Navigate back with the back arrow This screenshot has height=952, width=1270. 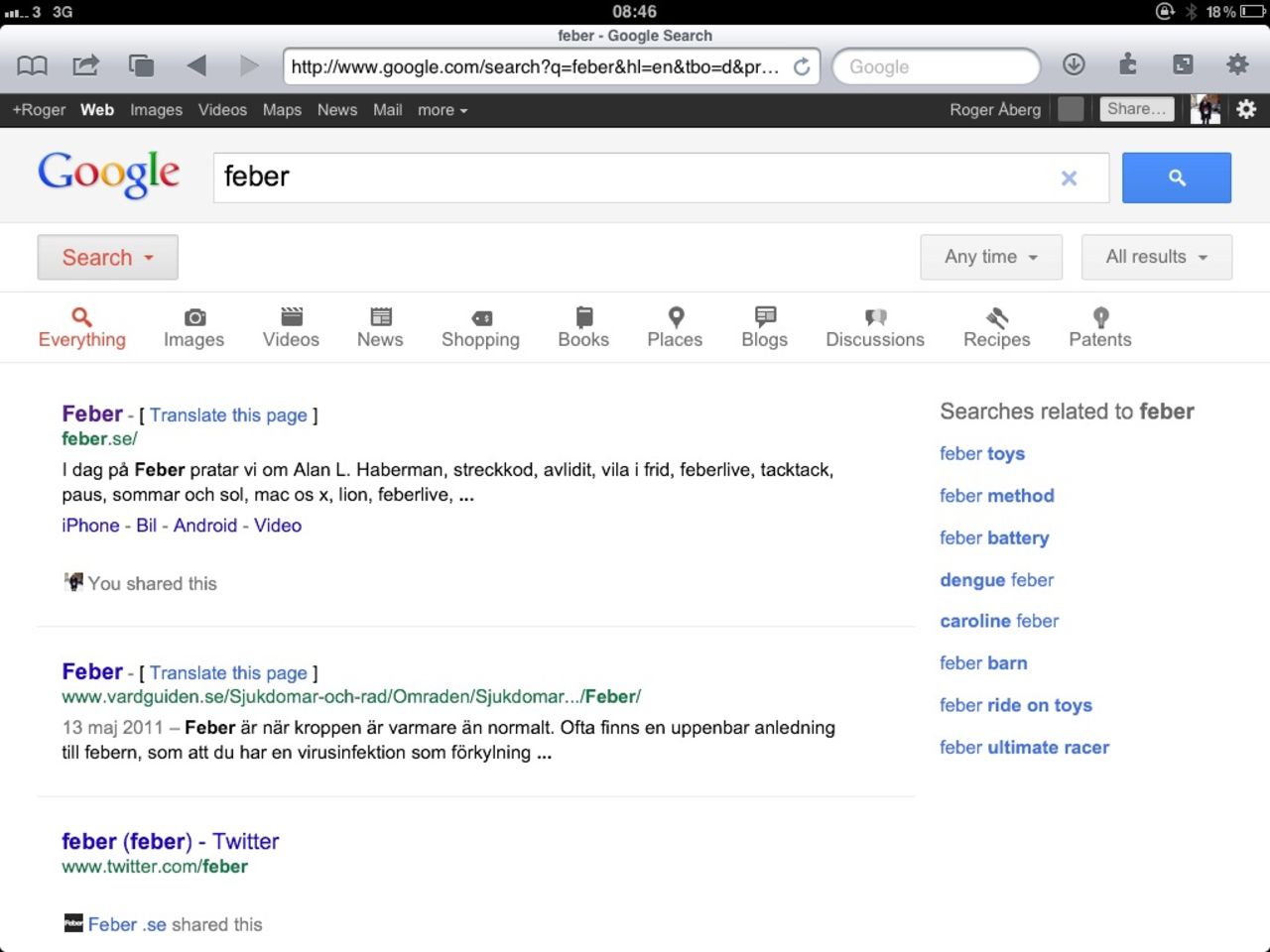pos(196,65)
